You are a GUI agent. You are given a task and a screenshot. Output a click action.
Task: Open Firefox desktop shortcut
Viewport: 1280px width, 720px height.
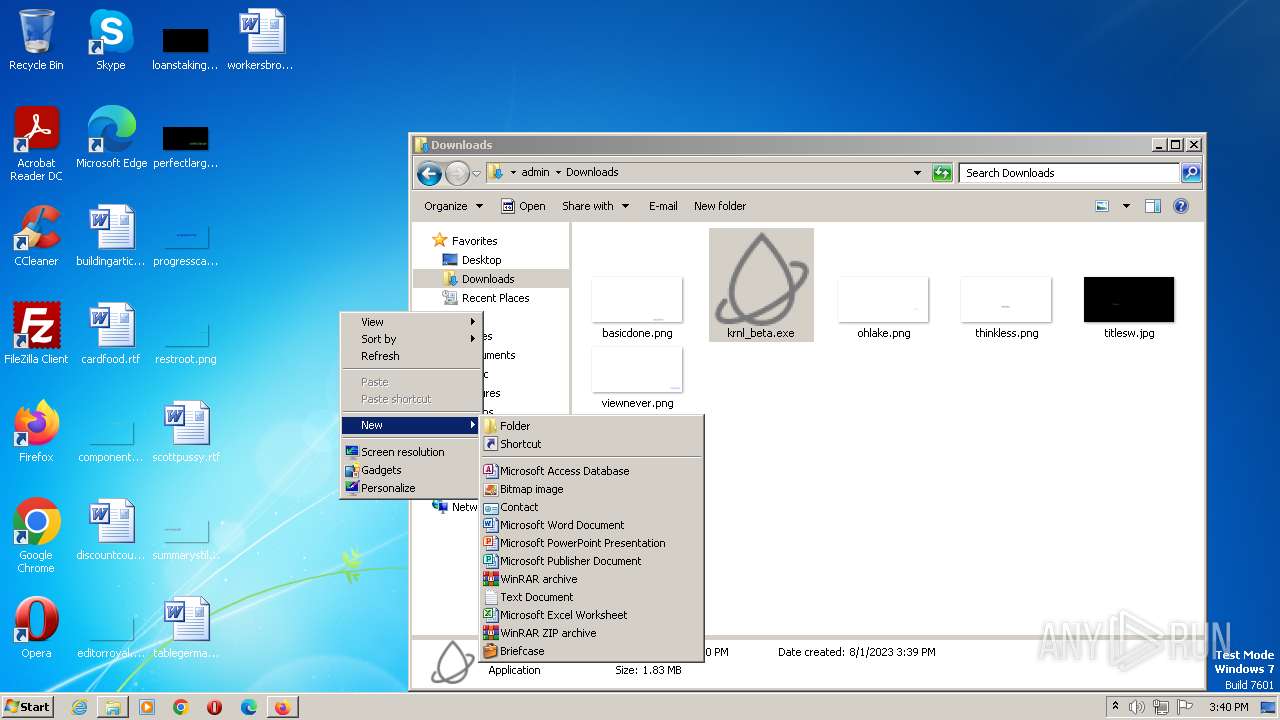[36, 431]
